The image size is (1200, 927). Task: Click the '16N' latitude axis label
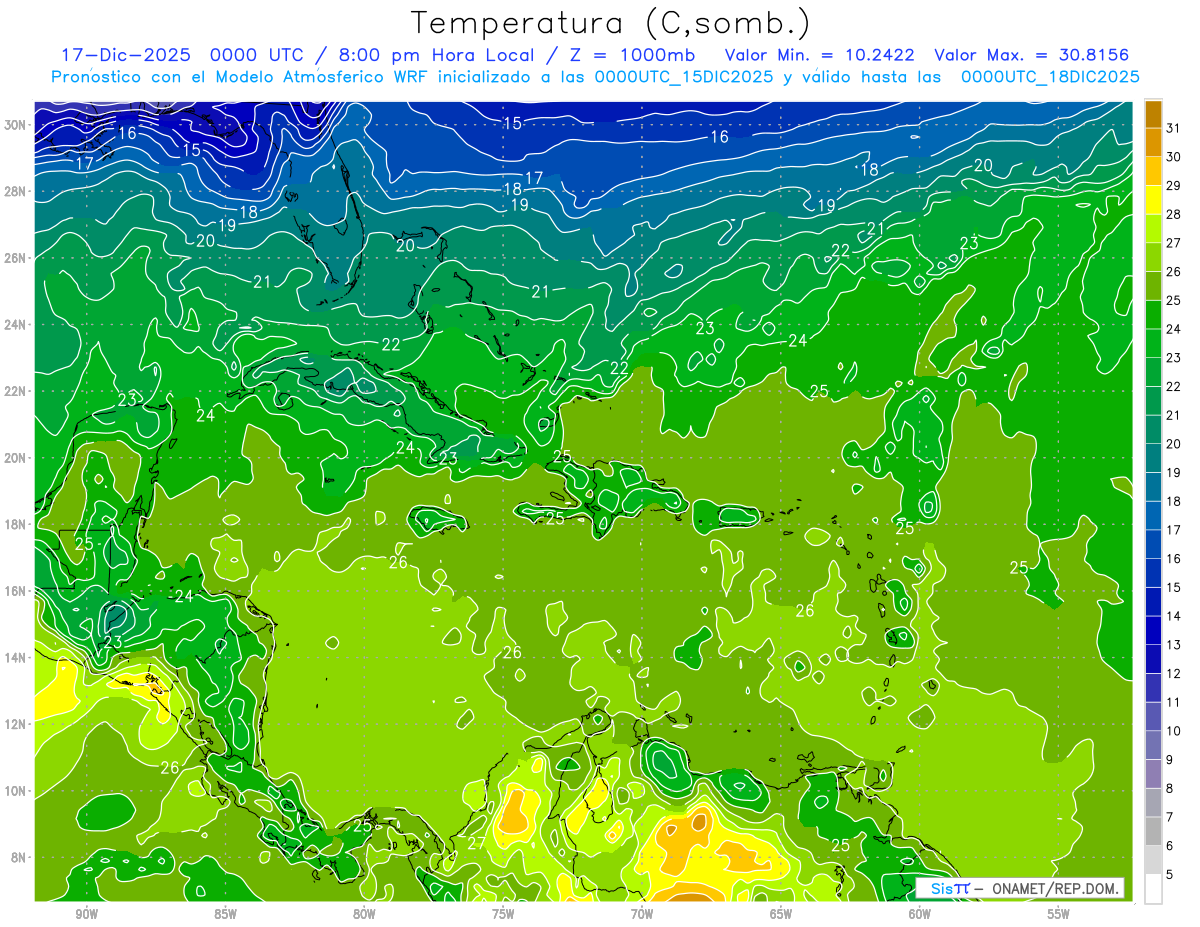point(14,591)
